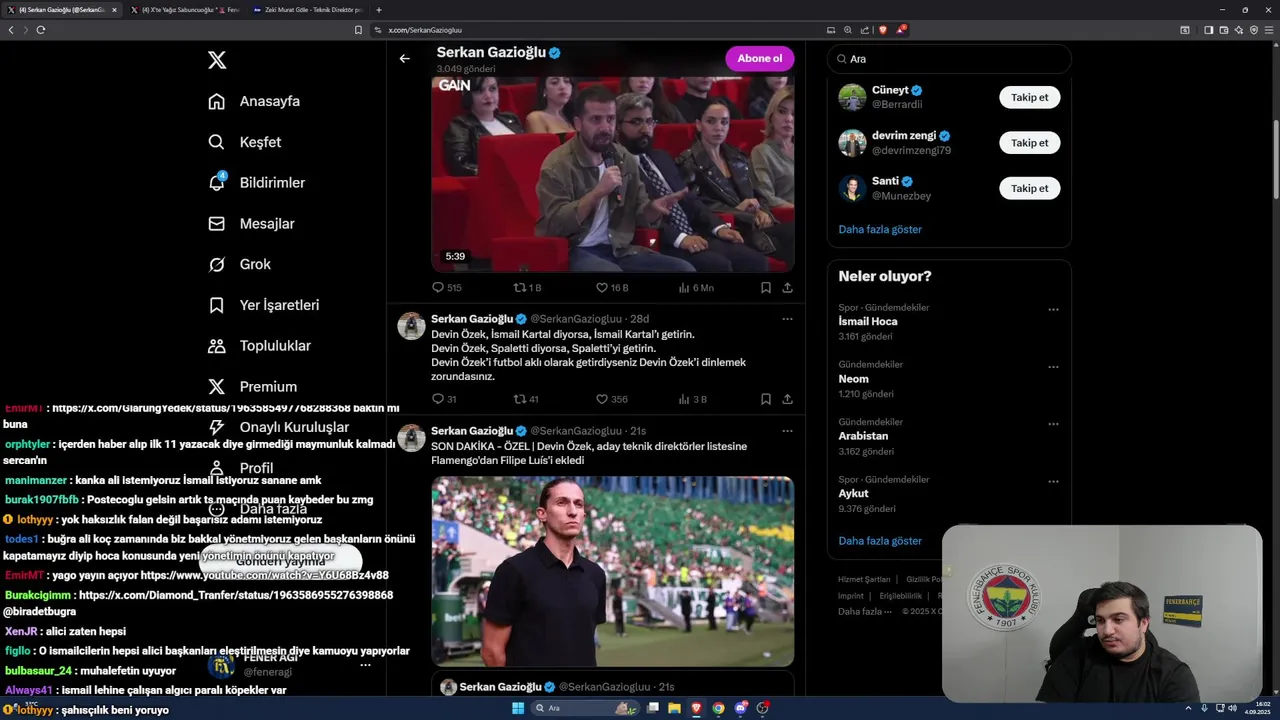
Task: Follow Santi with Takip et
Action: [x=1029, y=188]
